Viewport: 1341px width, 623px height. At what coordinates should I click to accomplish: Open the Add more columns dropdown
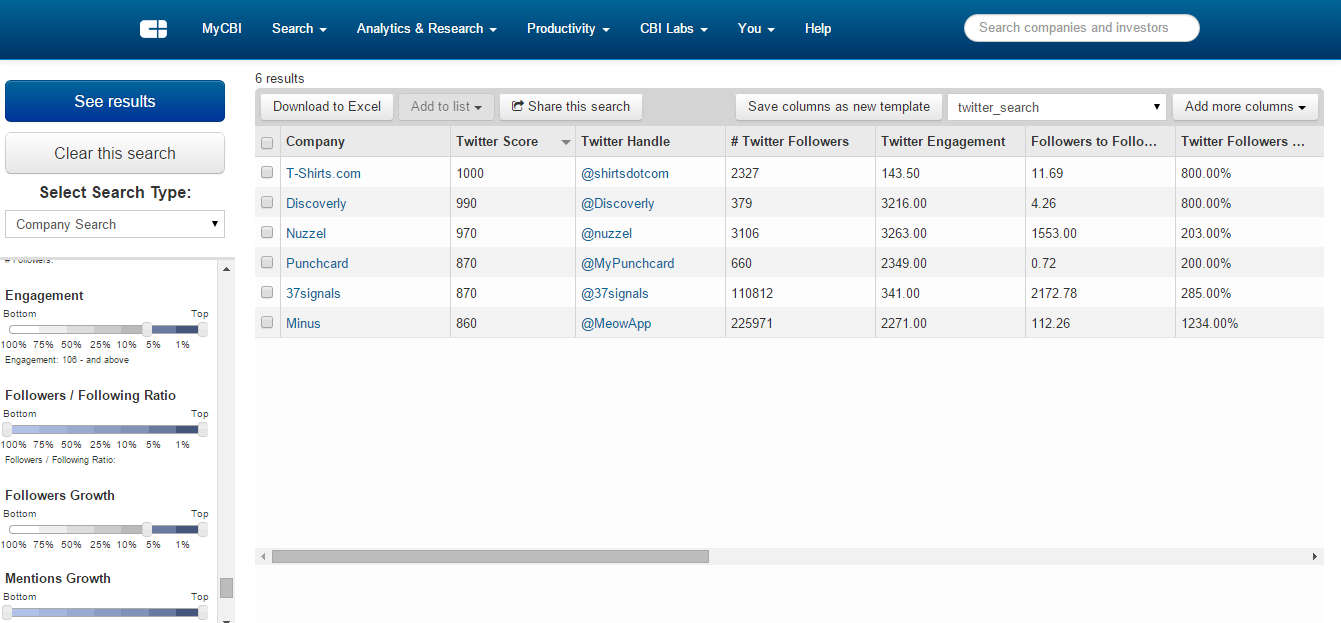point(1245,107)
